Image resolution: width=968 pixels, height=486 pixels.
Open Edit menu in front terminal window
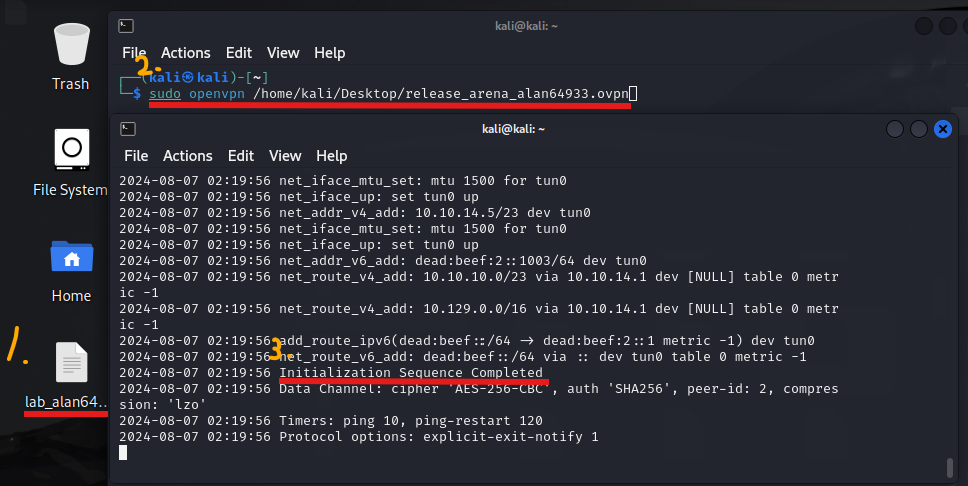241,156
